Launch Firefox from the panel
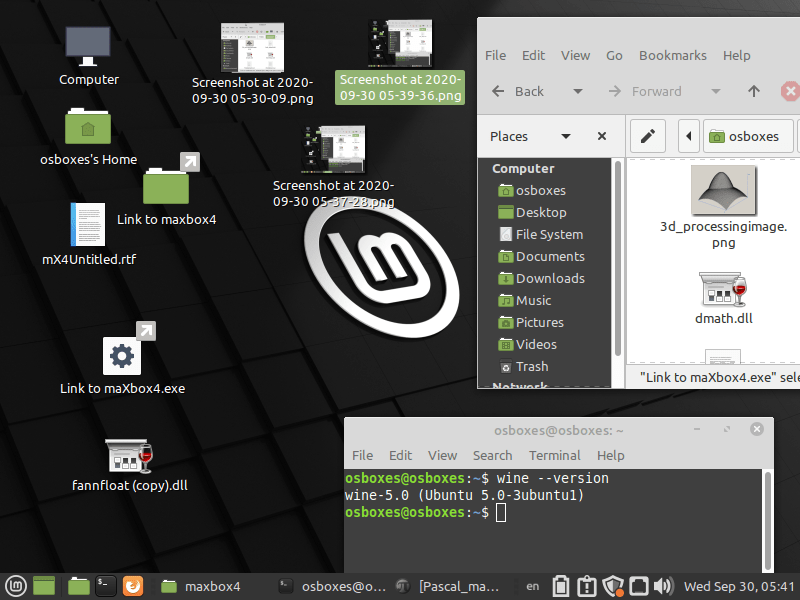800x600 pixels. point(133,586)
